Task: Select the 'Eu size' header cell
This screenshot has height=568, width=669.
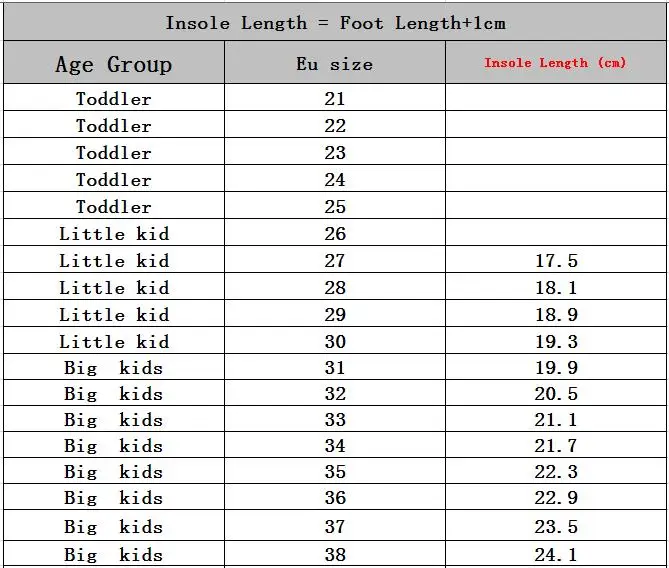Action: pyautogui.click(x=335, y=65)
